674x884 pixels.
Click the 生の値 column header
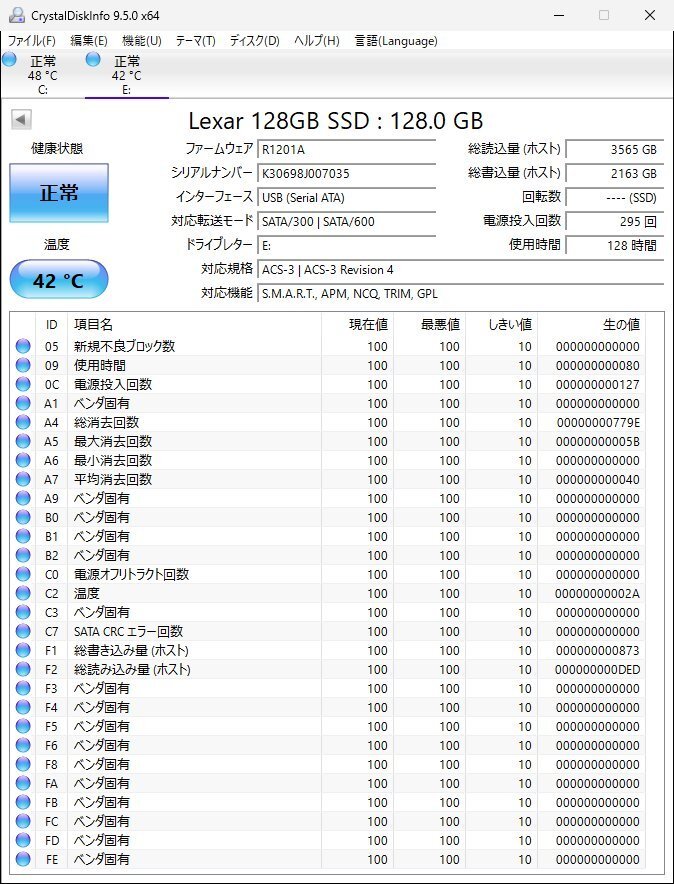pyautogui.click(x=591, y=325)
